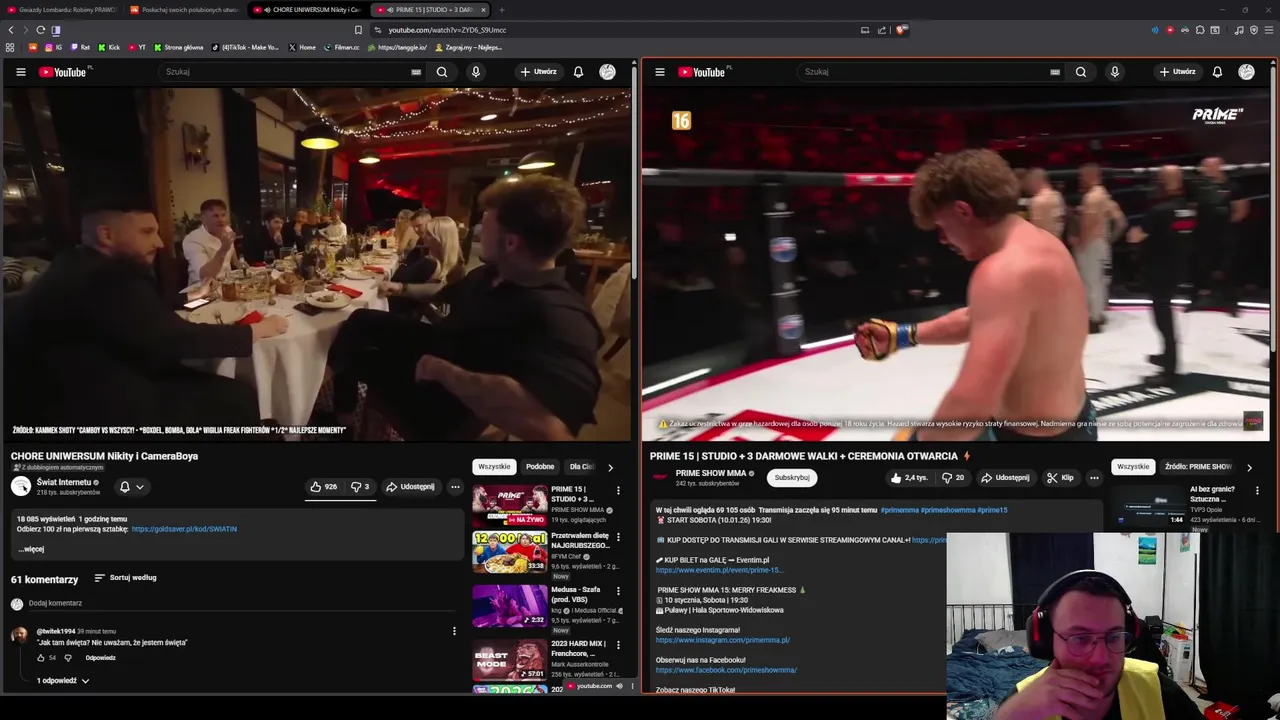Dislike the @twitek1994 comment
This screenshot has height=720, width=1280.
click(68, 658)
